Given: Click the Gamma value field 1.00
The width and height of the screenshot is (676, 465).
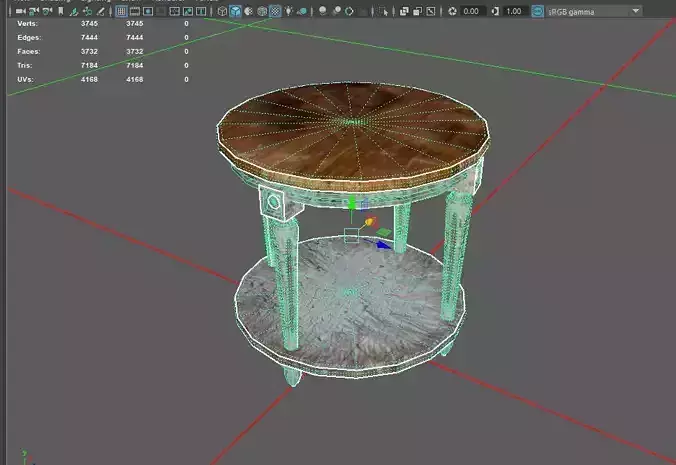Looking at the screenshot, I should [515, 11].
